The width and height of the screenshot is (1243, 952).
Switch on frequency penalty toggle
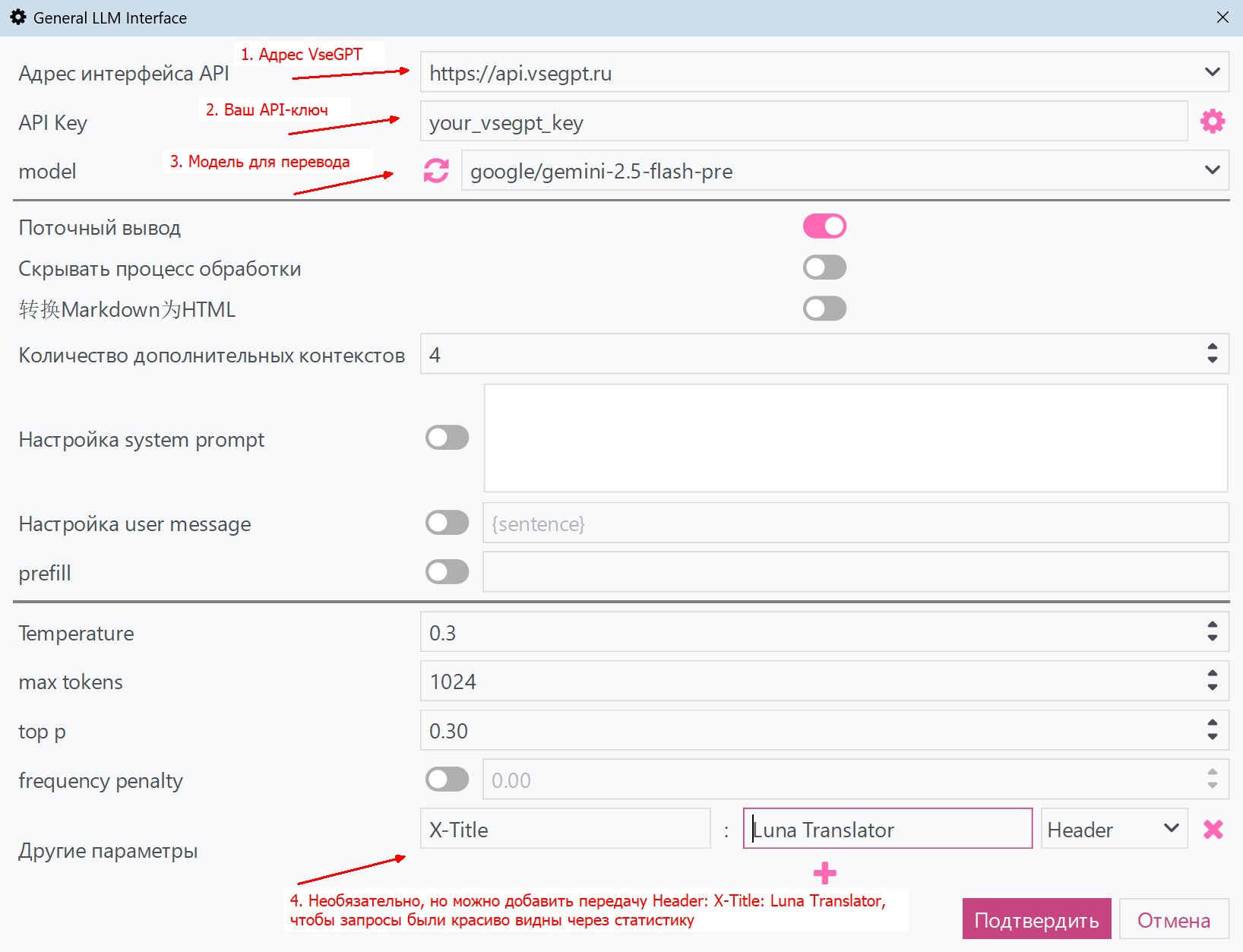[x=447, y=779]
